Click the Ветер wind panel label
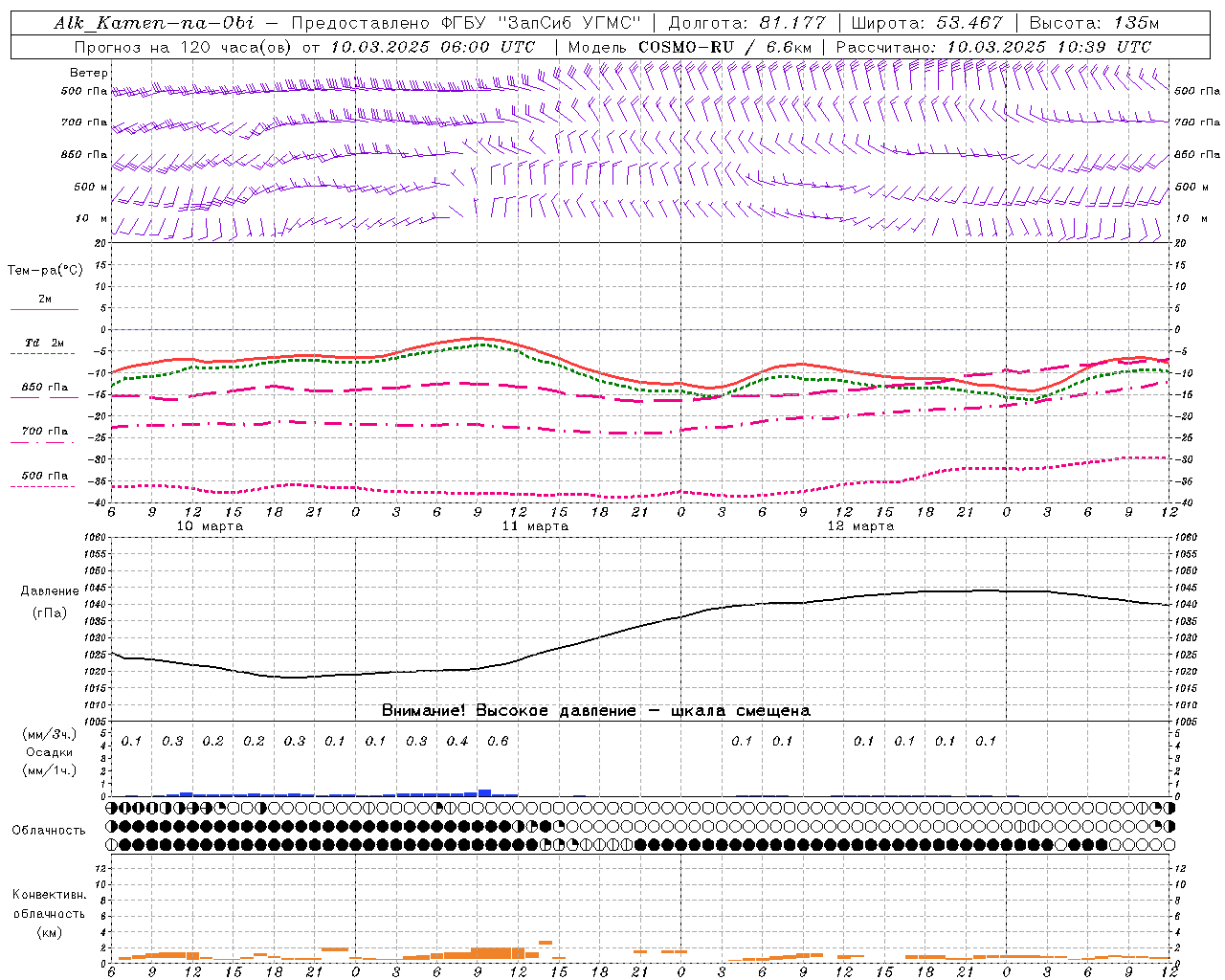The image size is (1225, 980). 88,73
